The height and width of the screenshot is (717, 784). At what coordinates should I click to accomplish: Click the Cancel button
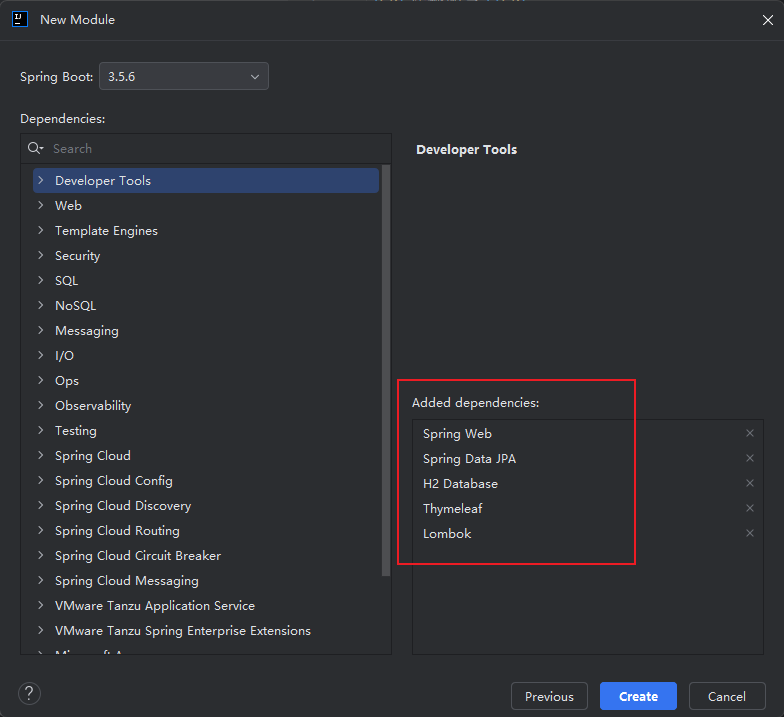pyautogui.click(x=727, y=696)
